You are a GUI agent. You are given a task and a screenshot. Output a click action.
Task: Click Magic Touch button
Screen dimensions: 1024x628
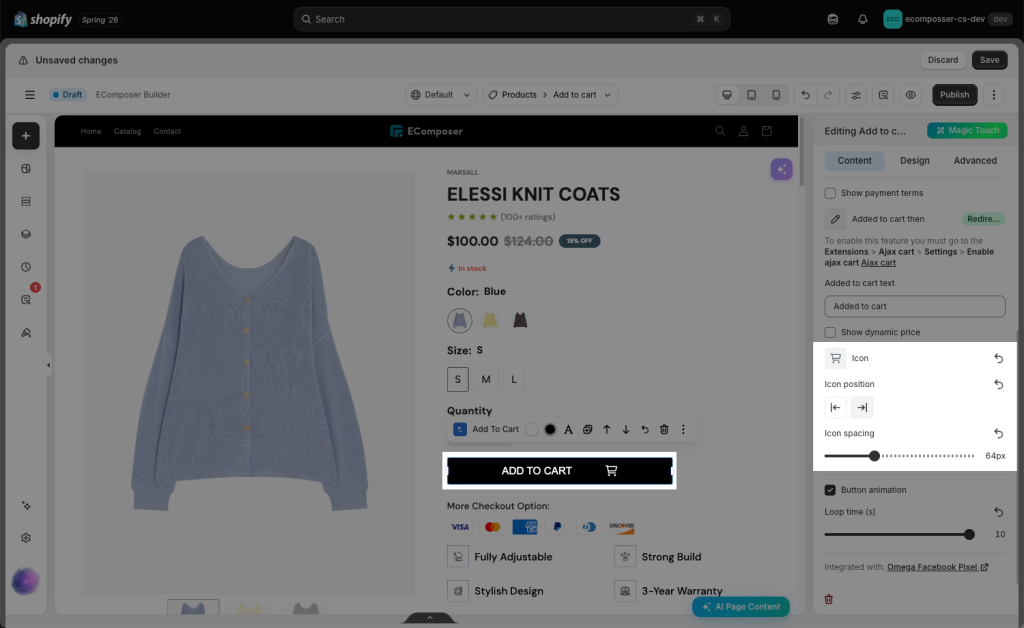(967, 131)
